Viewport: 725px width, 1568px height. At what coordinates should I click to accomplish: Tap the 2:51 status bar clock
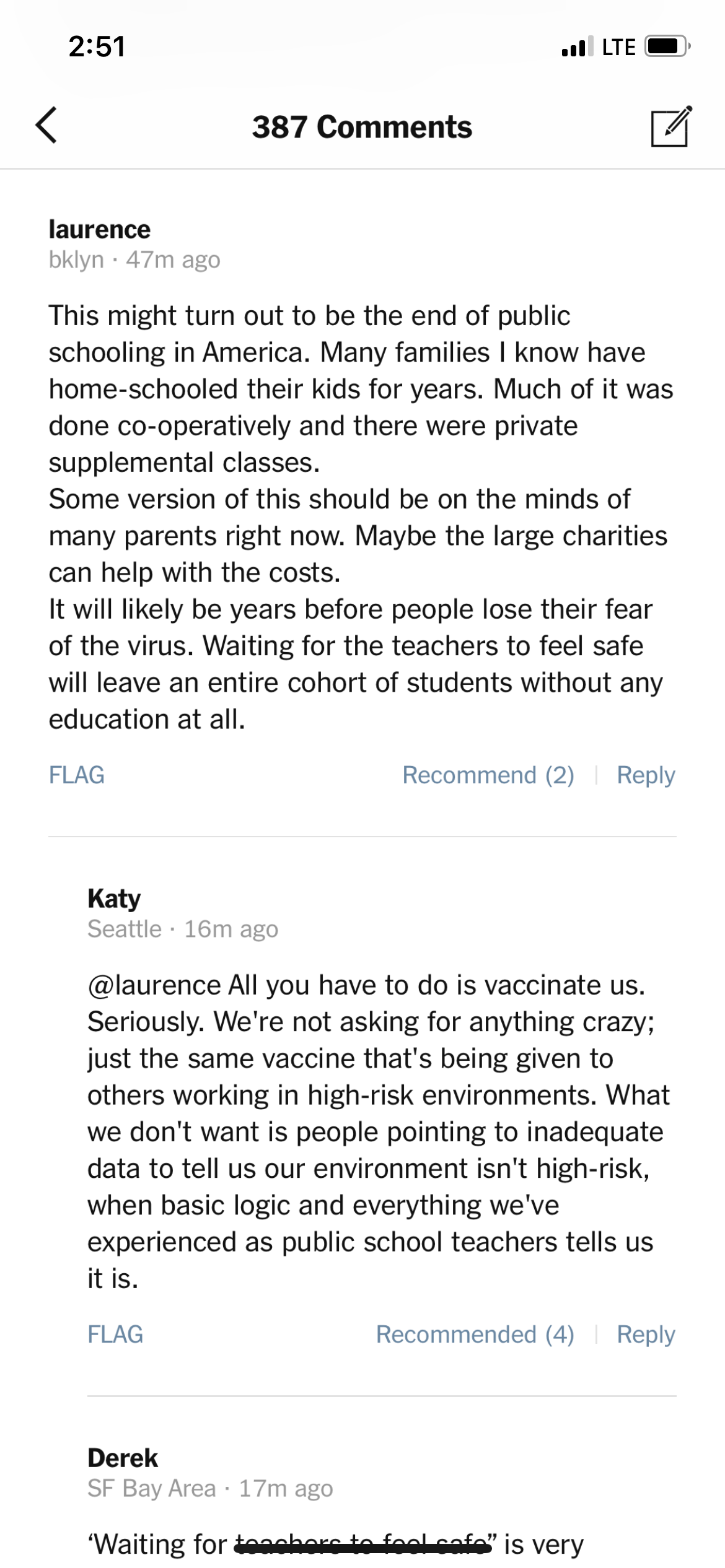pos(97,46)
